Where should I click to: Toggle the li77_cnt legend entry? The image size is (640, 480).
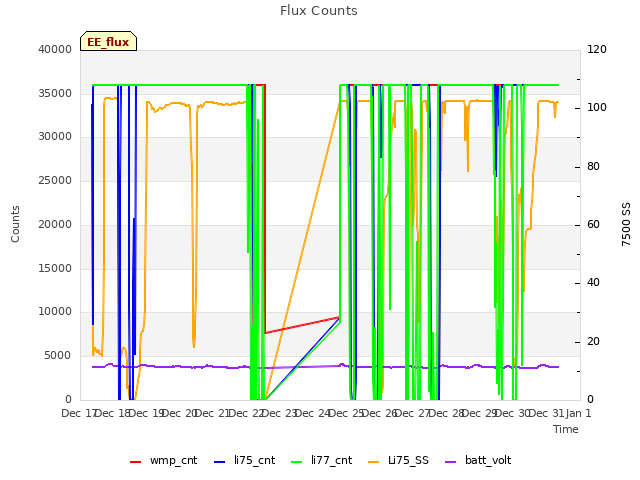tap(322, 460)
